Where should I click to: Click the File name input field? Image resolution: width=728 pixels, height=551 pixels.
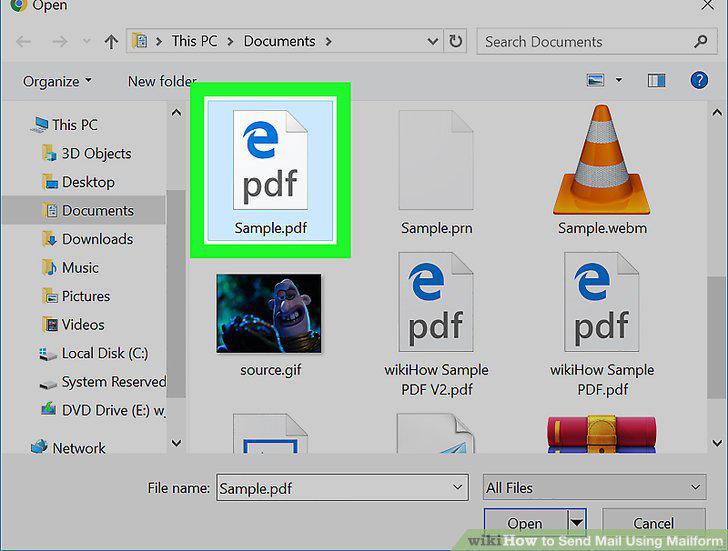point(342,488)
